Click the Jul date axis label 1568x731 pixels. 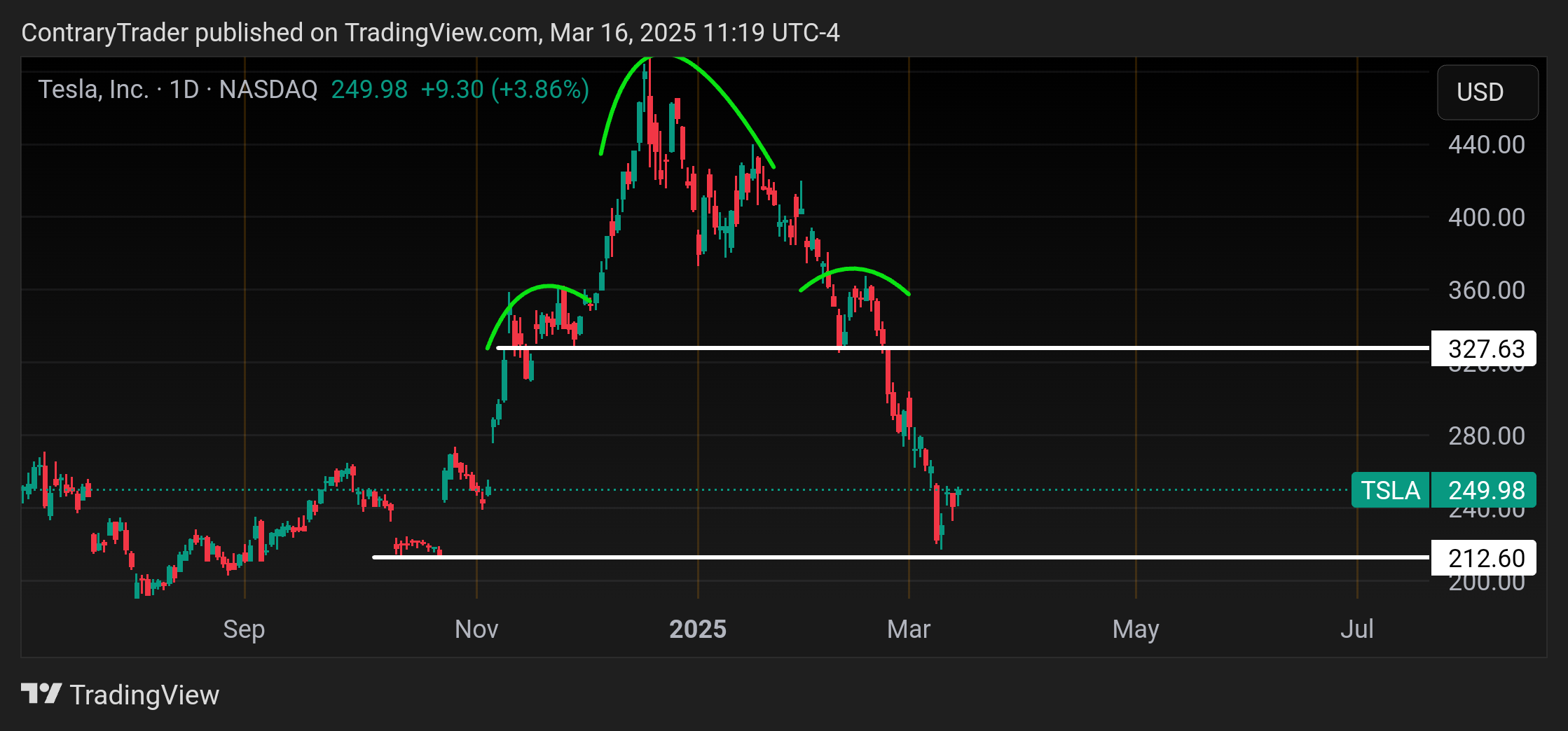coord(1357,629)
